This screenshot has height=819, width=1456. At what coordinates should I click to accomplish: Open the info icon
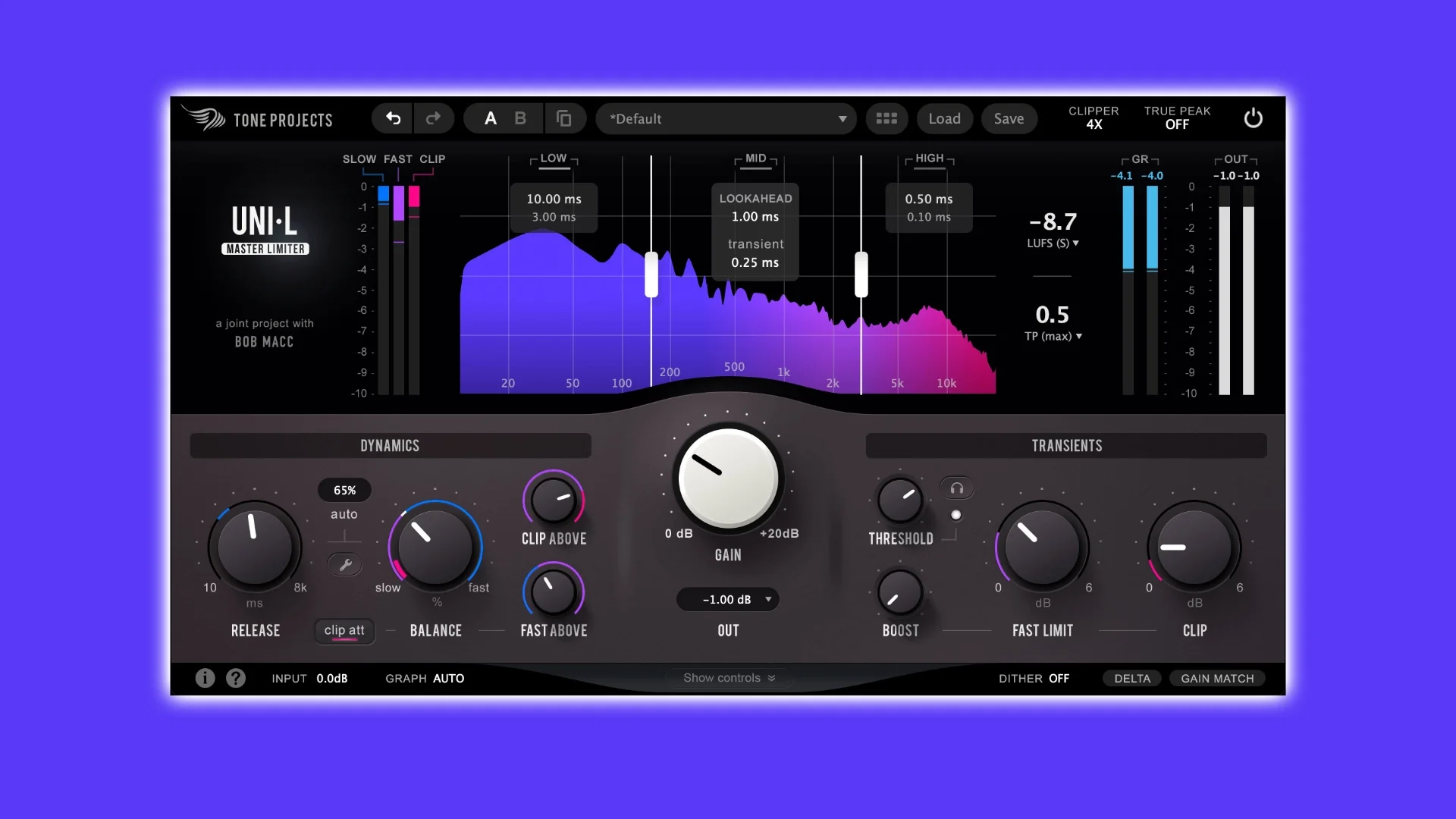205,678
